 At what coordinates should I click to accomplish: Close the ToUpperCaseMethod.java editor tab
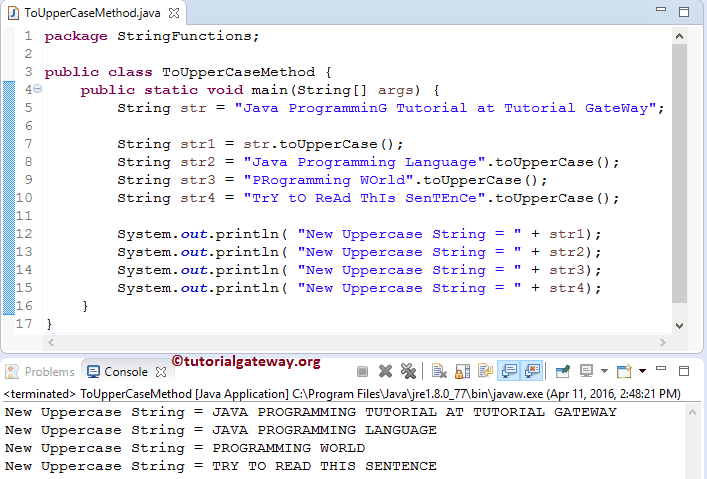(x=174, y=13)
